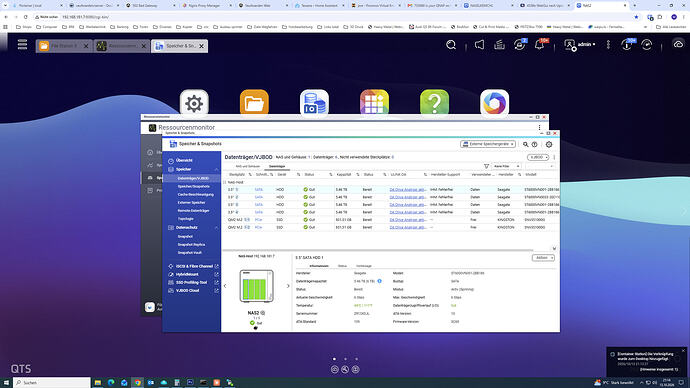The width and height of the screenshot is (690, 388).
Task: Select Remote-Datenträger in sidebar
Action: coord(193,211)
